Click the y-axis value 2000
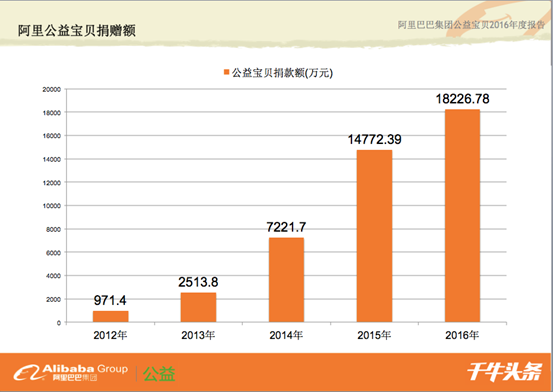Screen dimensions: 553x392 53,299
